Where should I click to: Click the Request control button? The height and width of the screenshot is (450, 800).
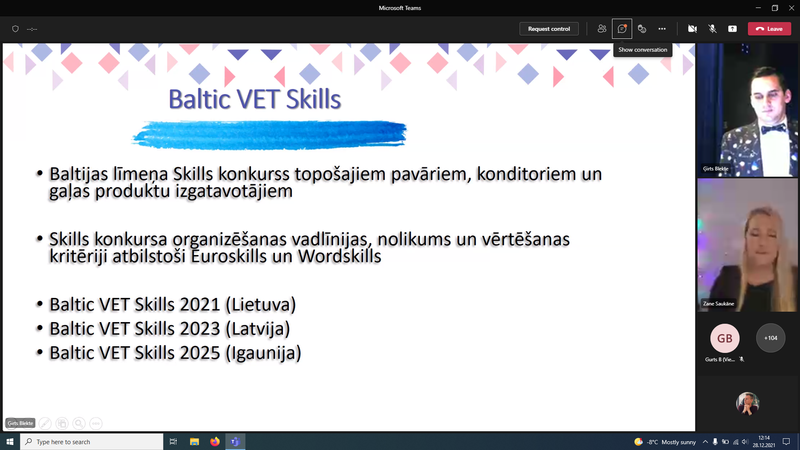549,29
